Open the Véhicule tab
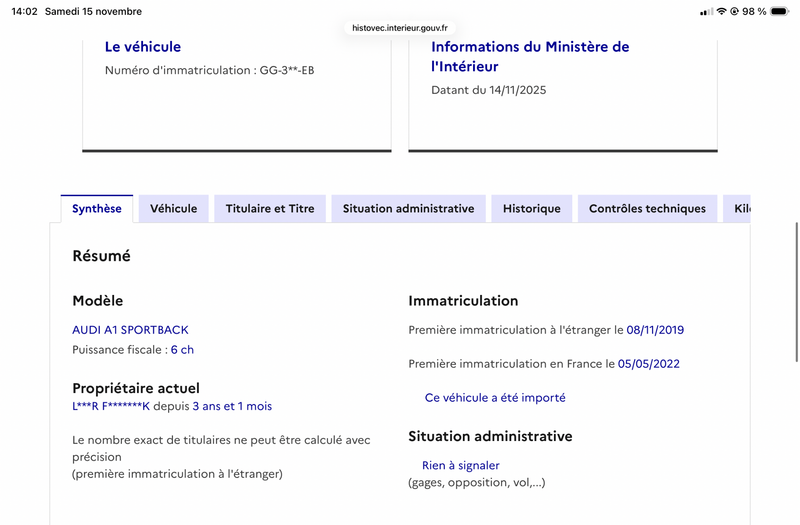Image resolution: width=800 pixels, height=525 pixels. click(x=173, y=209)
